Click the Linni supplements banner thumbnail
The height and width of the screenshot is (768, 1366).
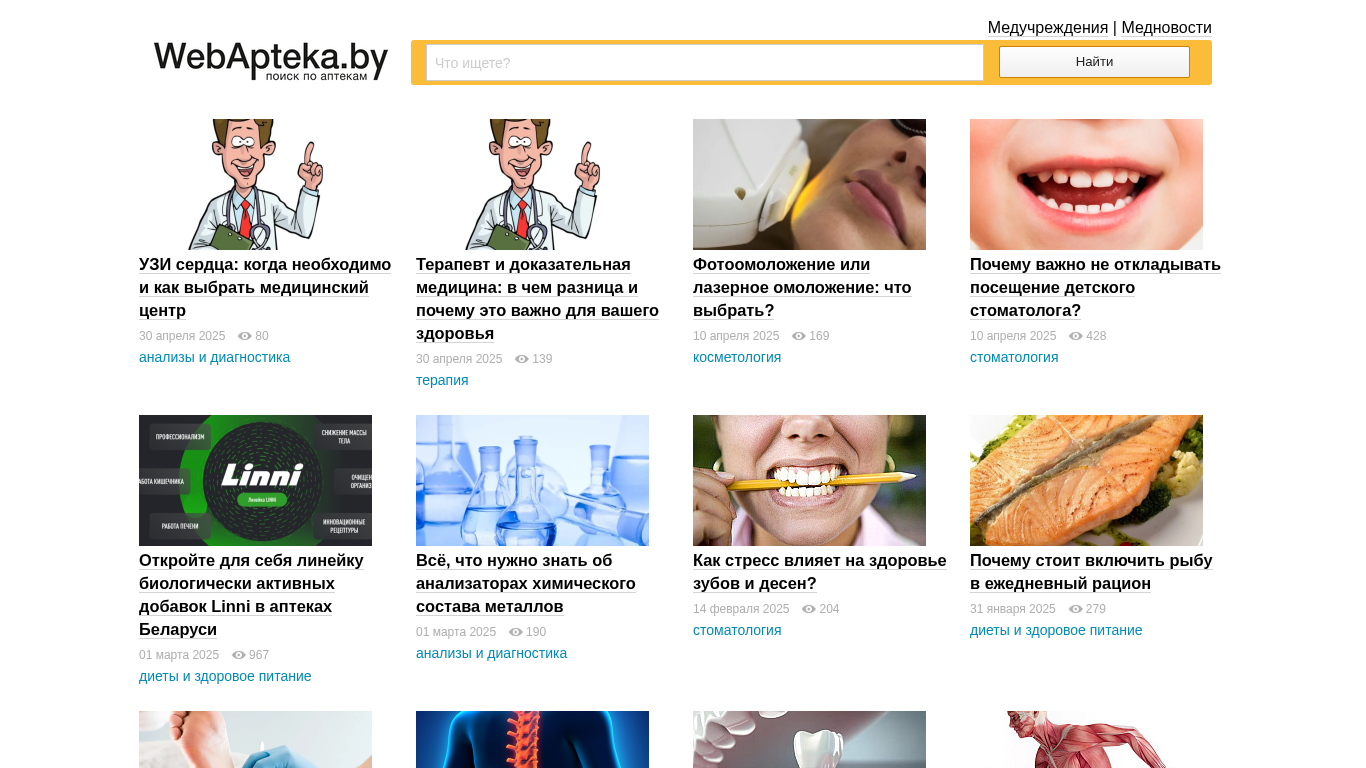click(x=255, y=480)
